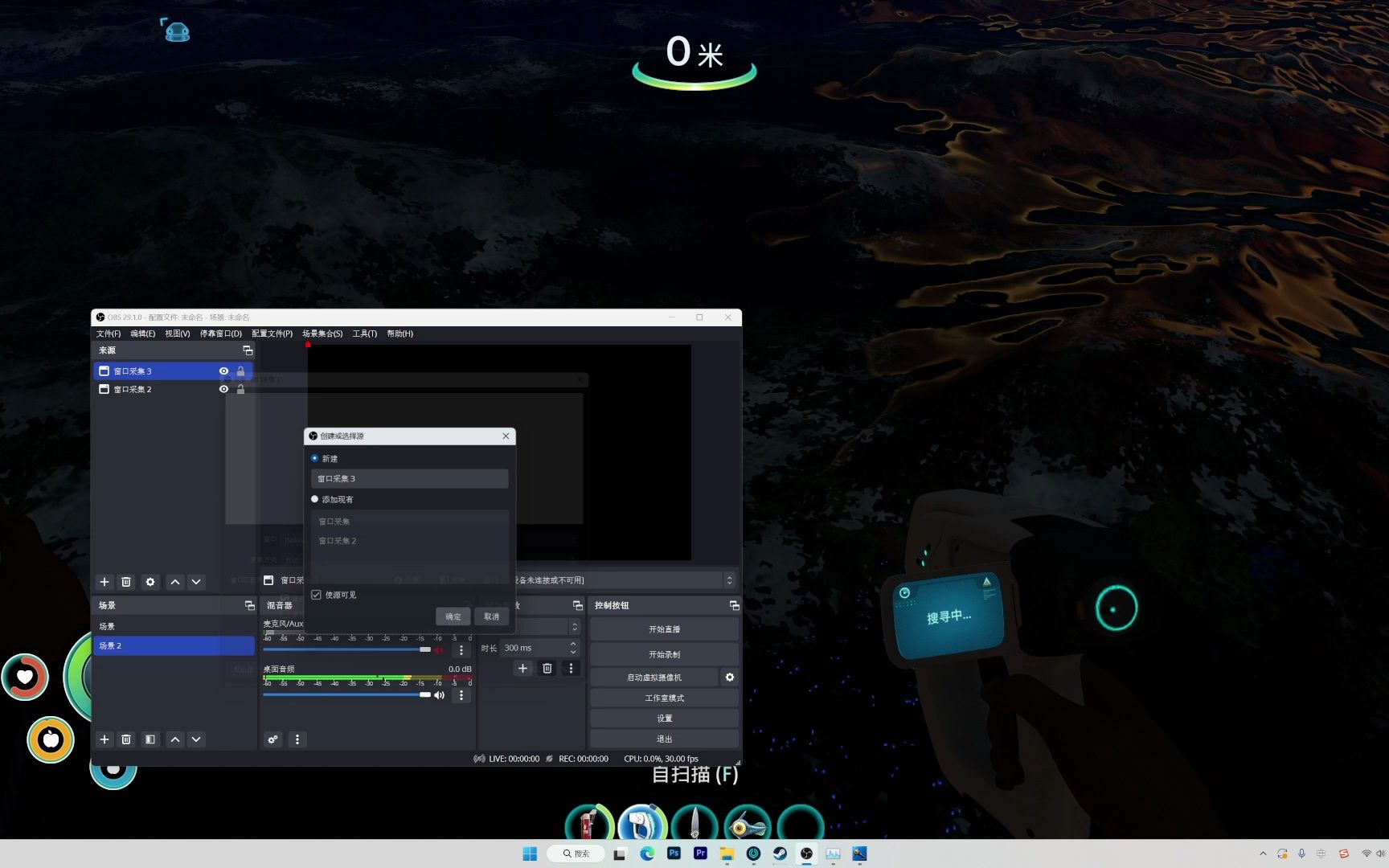This screenshot has height=868, width=1389.
Task: Open Photoshop from the taskbar
Action: pos(674,854)
